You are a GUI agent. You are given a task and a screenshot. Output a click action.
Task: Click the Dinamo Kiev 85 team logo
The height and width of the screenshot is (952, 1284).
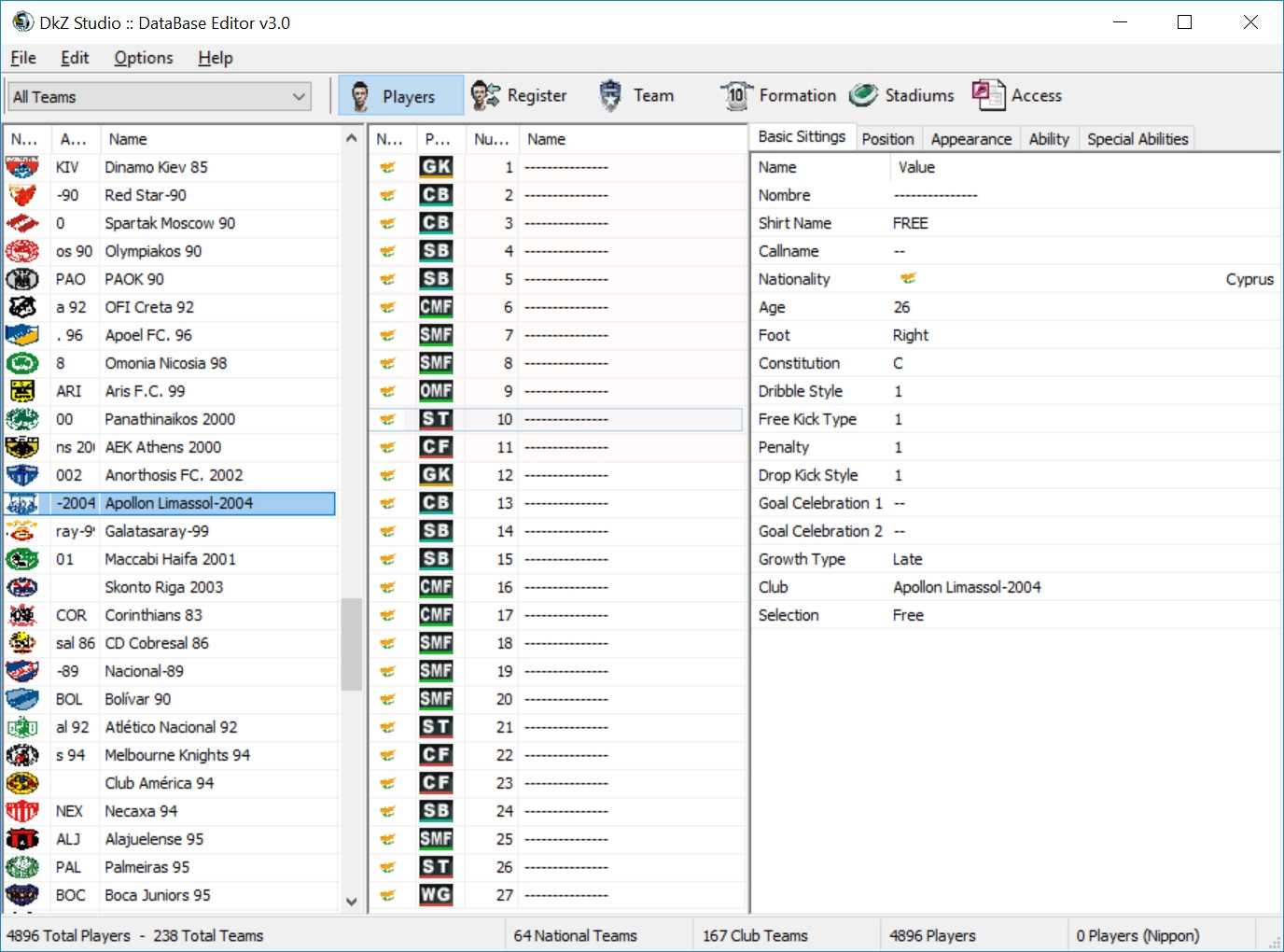[22, 167]
